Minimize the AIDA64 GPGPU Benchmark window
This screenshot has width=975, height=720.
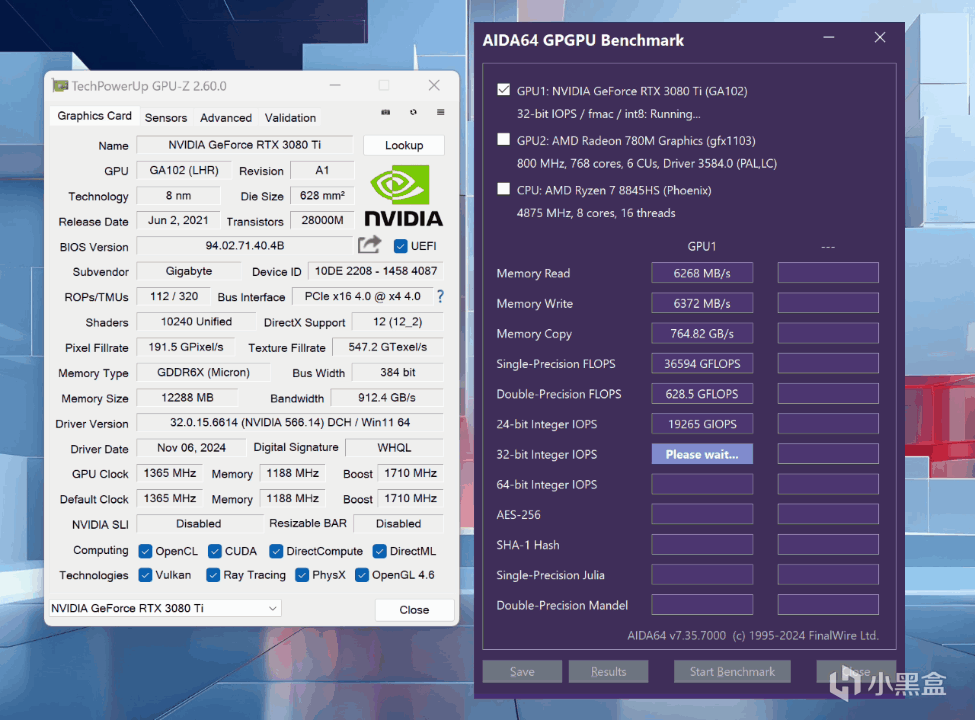pos(829,37)
